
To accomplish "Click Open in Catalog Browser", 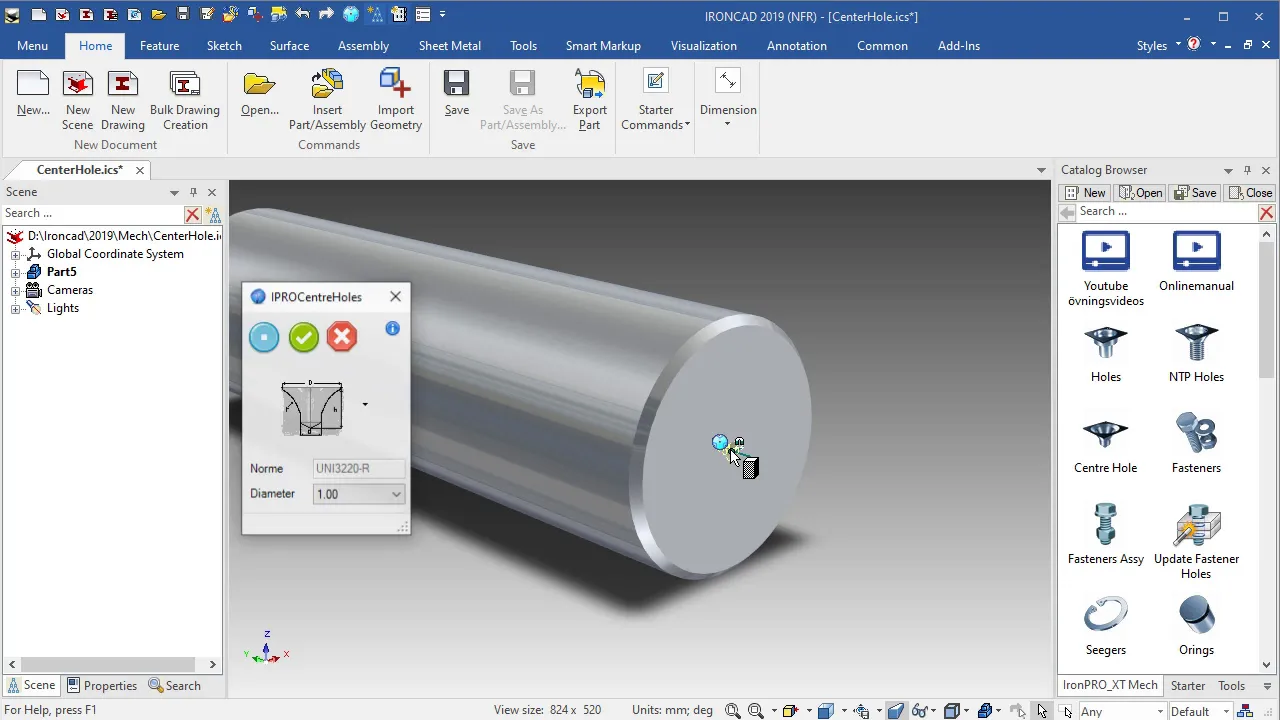I will pyautogui.click(x=1141, y=193).
